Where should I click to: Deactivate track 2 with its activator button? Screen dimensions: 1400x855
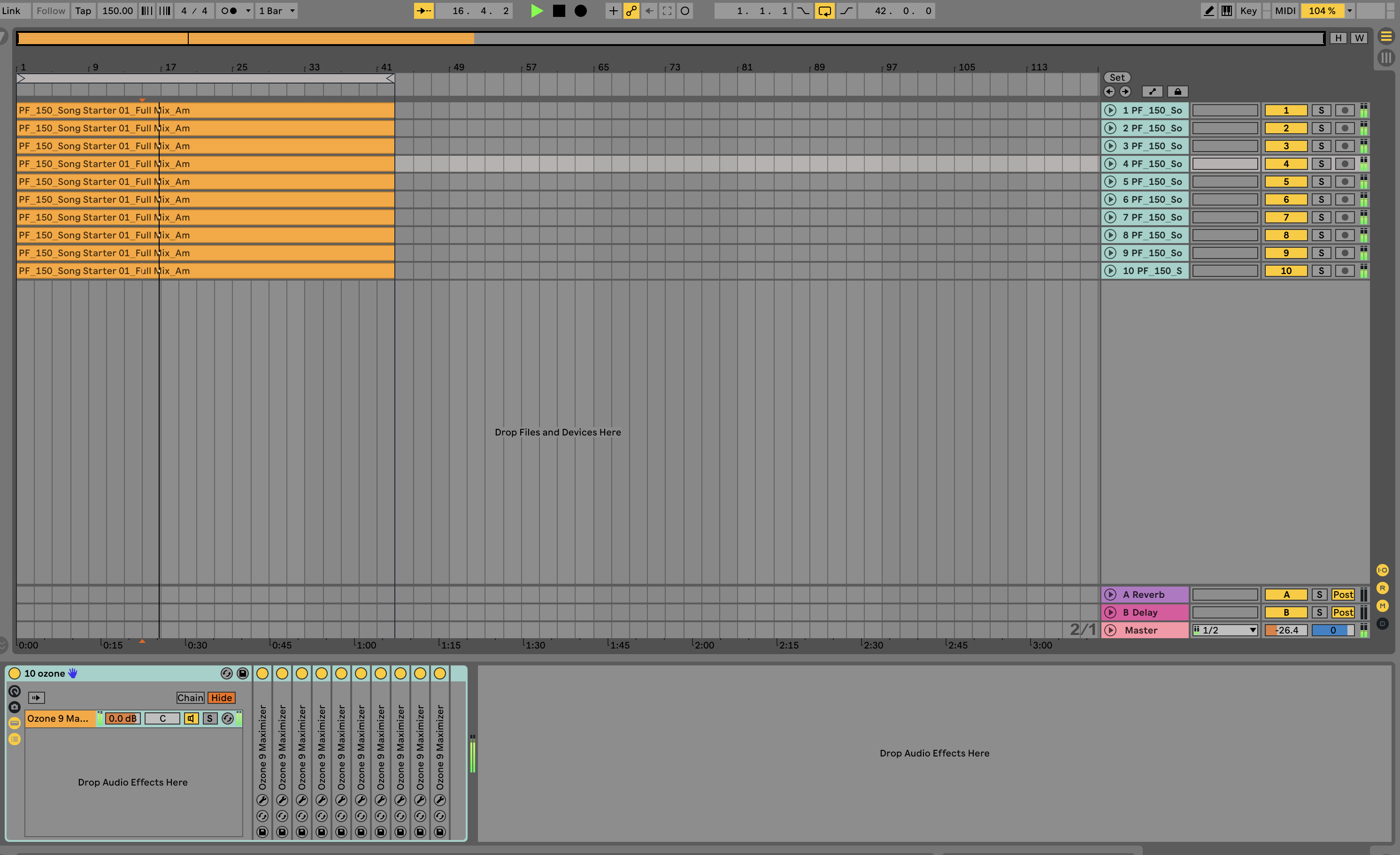pyautogui.click(x=1286, y=128)
